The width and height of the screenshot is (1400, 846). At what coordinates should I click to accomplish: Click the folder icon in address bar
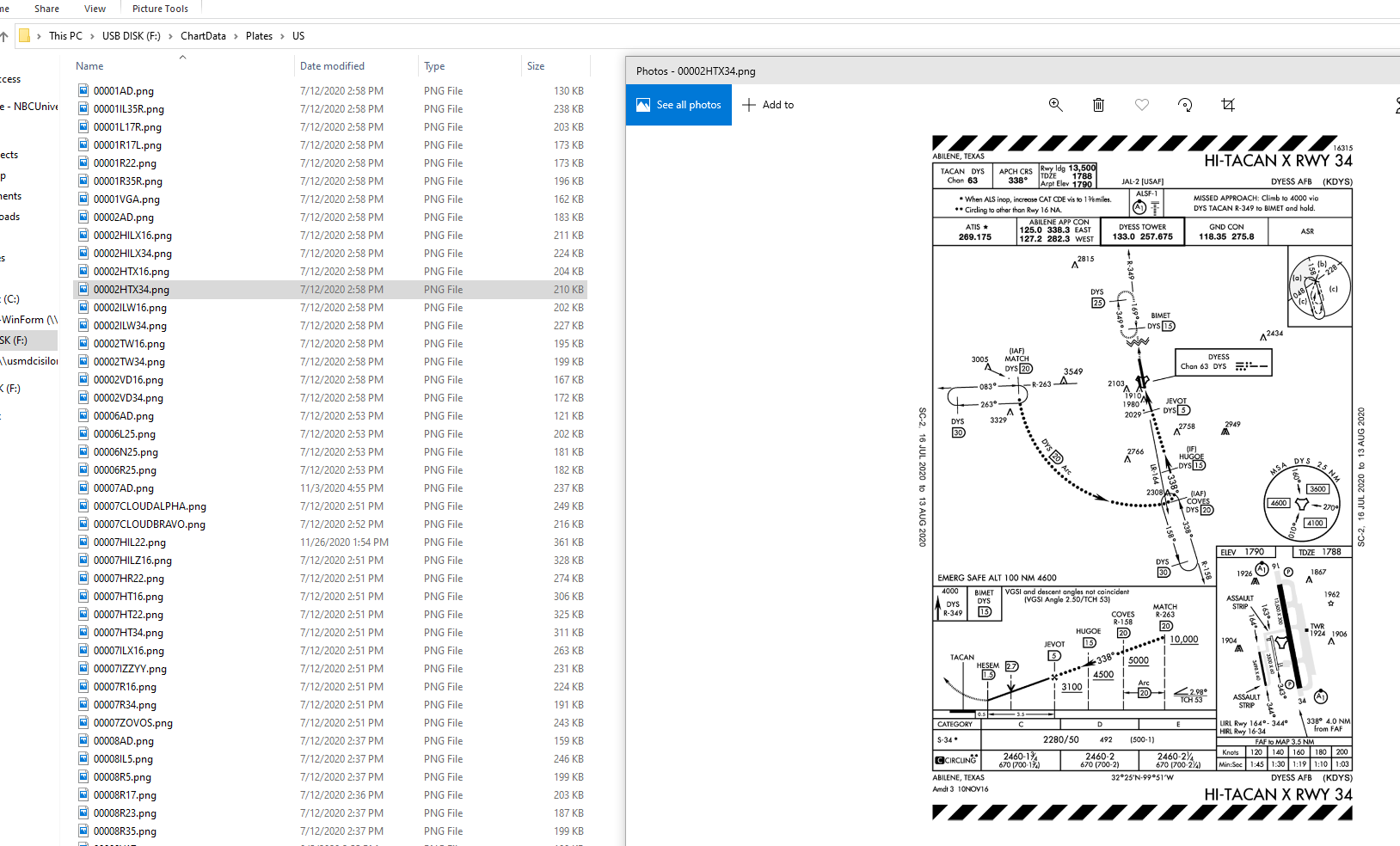[25, 36]
